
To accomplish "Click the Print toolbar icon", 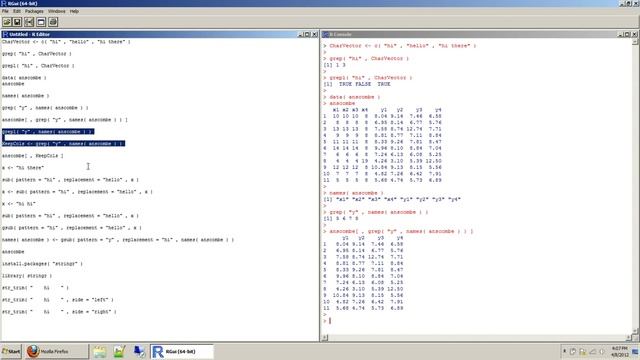I will (x=53, y=22).
